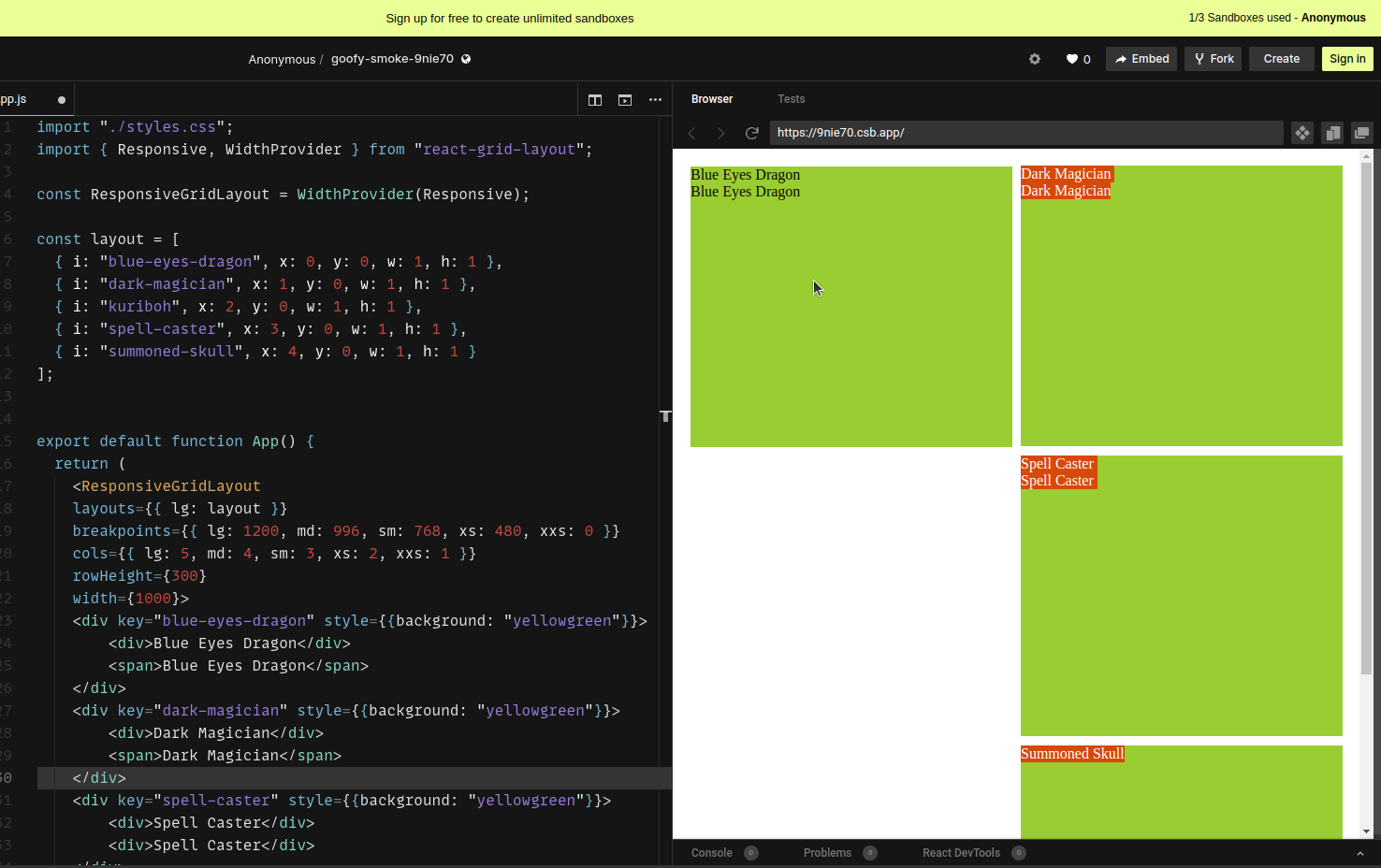Split the editor with split icon
The width and height of the screenshot is (1381, 868).
tap(595, 100)
